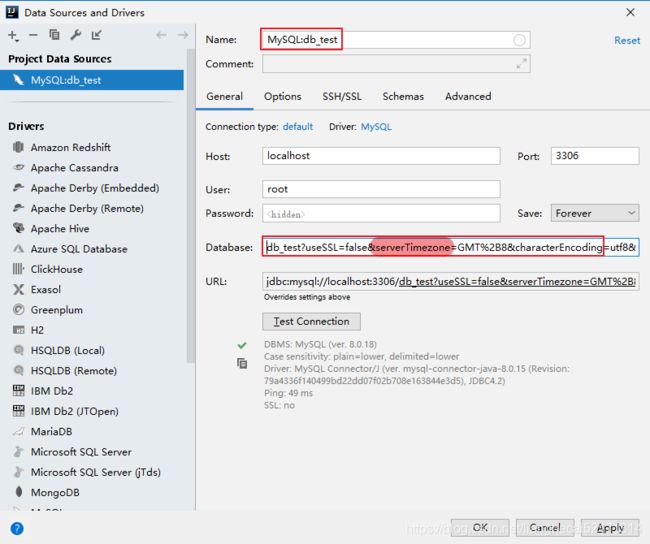Pick the Apache Hive driver
Viewport: 650px width, 544px height.
[x=60, y=228]
